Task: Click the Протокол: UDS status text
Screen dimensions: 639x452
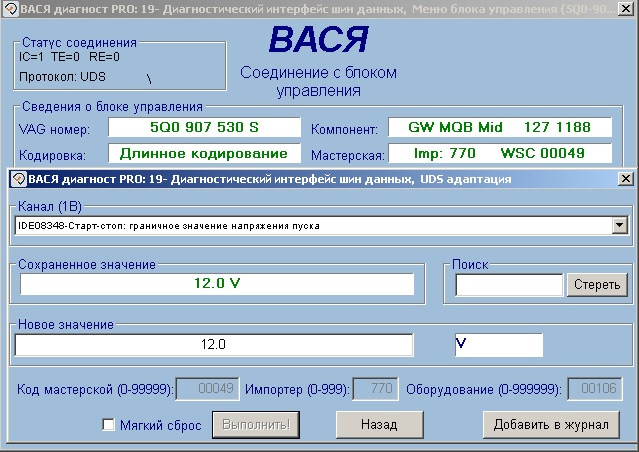Action: coord(62,77)
